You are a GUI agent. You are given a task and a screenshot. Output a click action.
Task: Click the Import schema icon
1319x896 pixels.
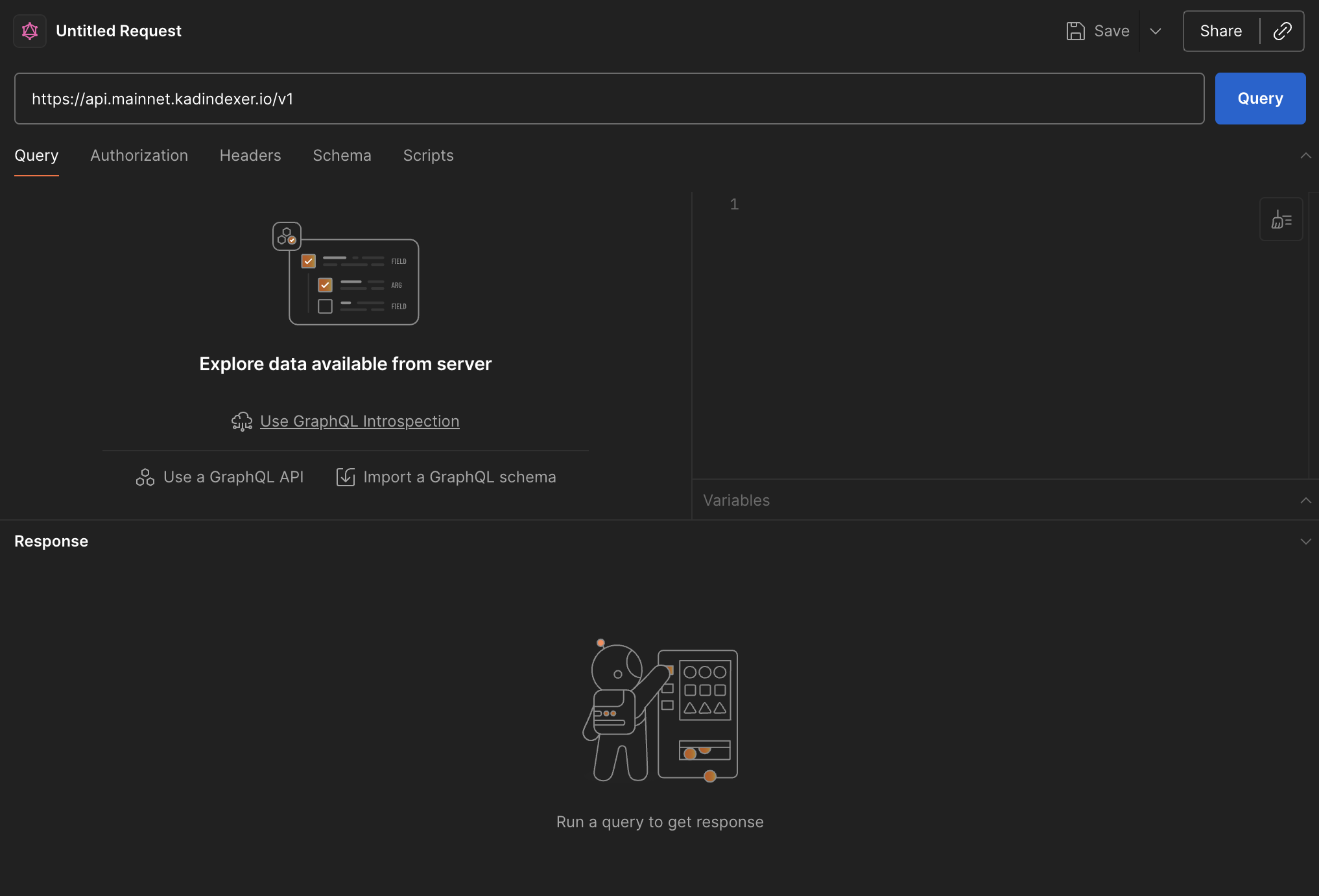346,477
